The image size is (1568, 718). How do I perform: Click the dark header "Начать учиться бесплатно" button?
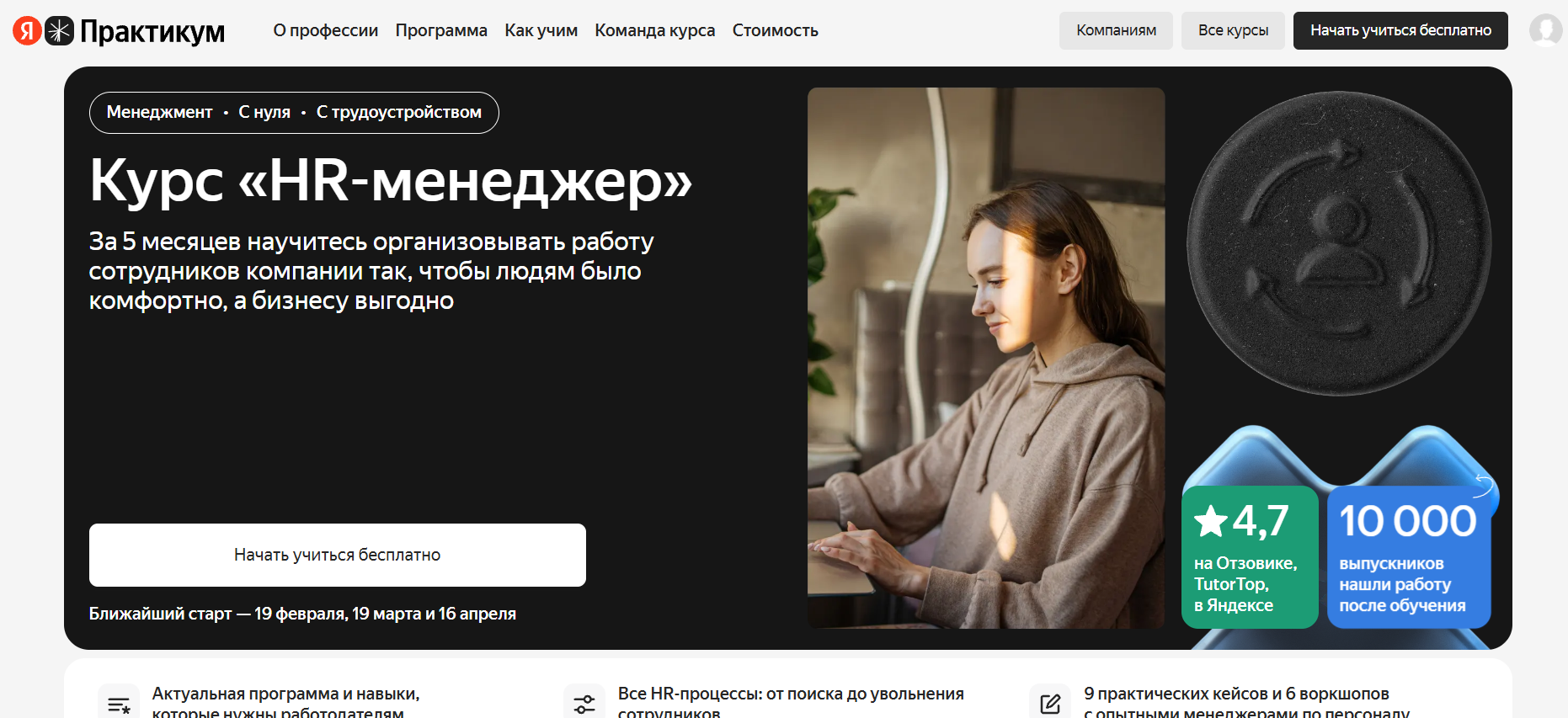(1400, 30)
